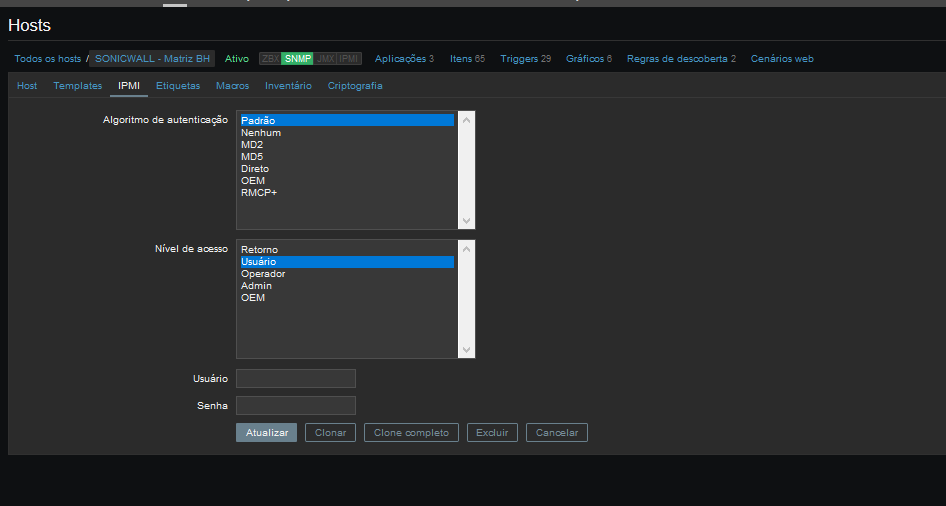This screenshot has height=506, width=946.
Task: Click the ZBX availability status badge
Action: point(270,59)
